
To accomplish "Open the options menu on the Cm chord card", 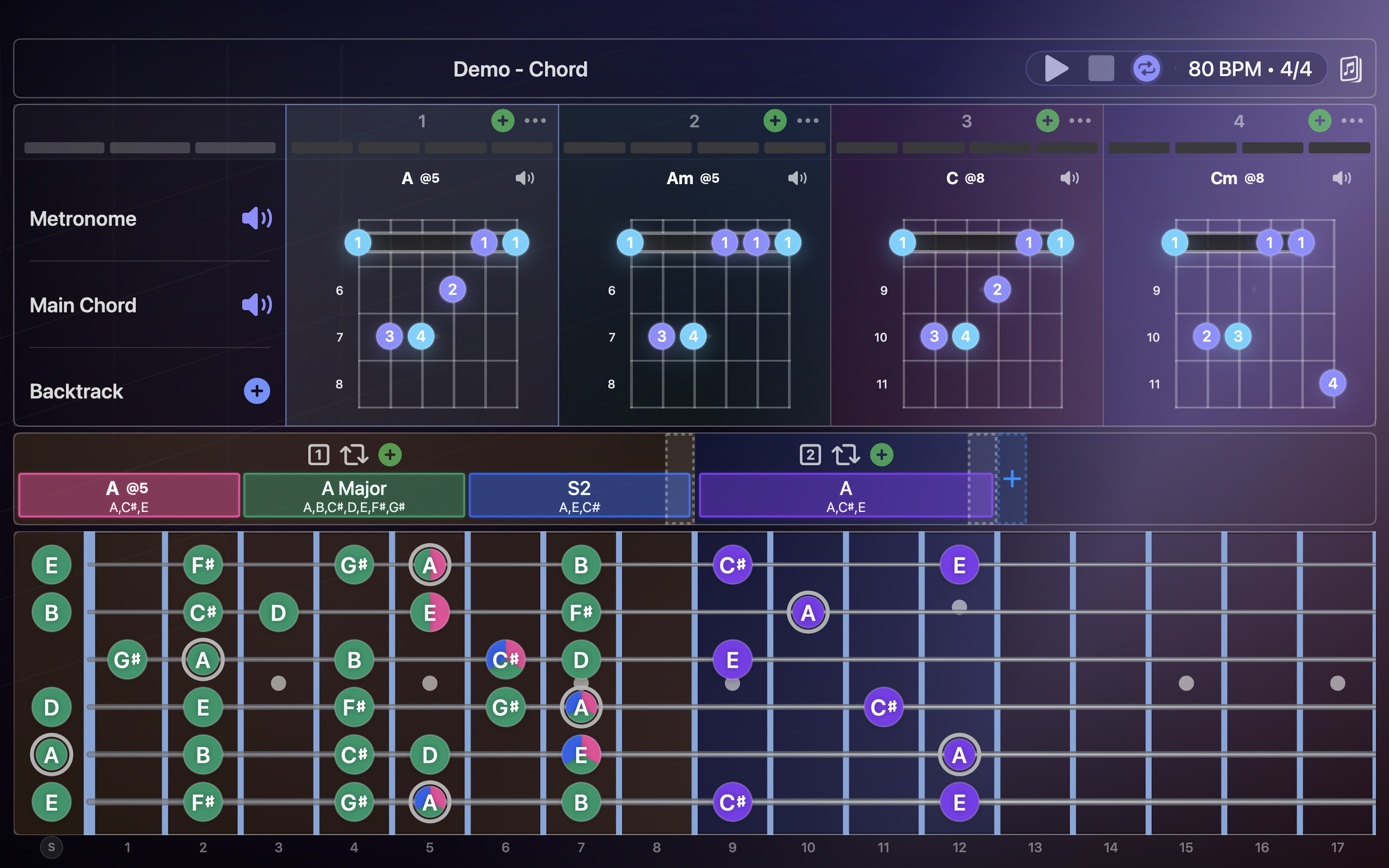I will pyautogui.click(x=1353, y=121).
